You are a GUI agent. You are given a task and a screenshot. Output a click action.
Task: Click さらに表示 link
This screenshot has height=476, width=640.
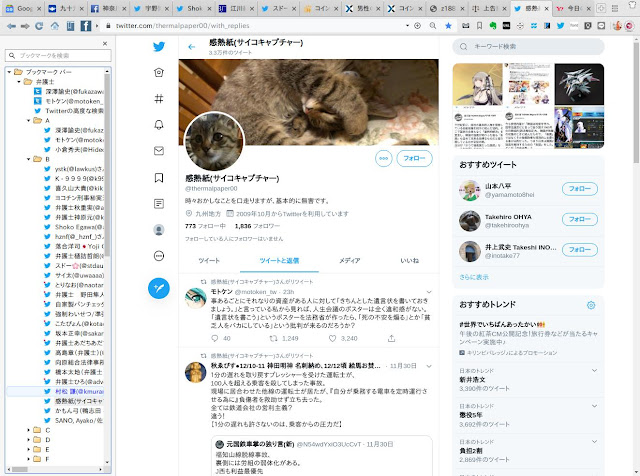click(474, 277)
